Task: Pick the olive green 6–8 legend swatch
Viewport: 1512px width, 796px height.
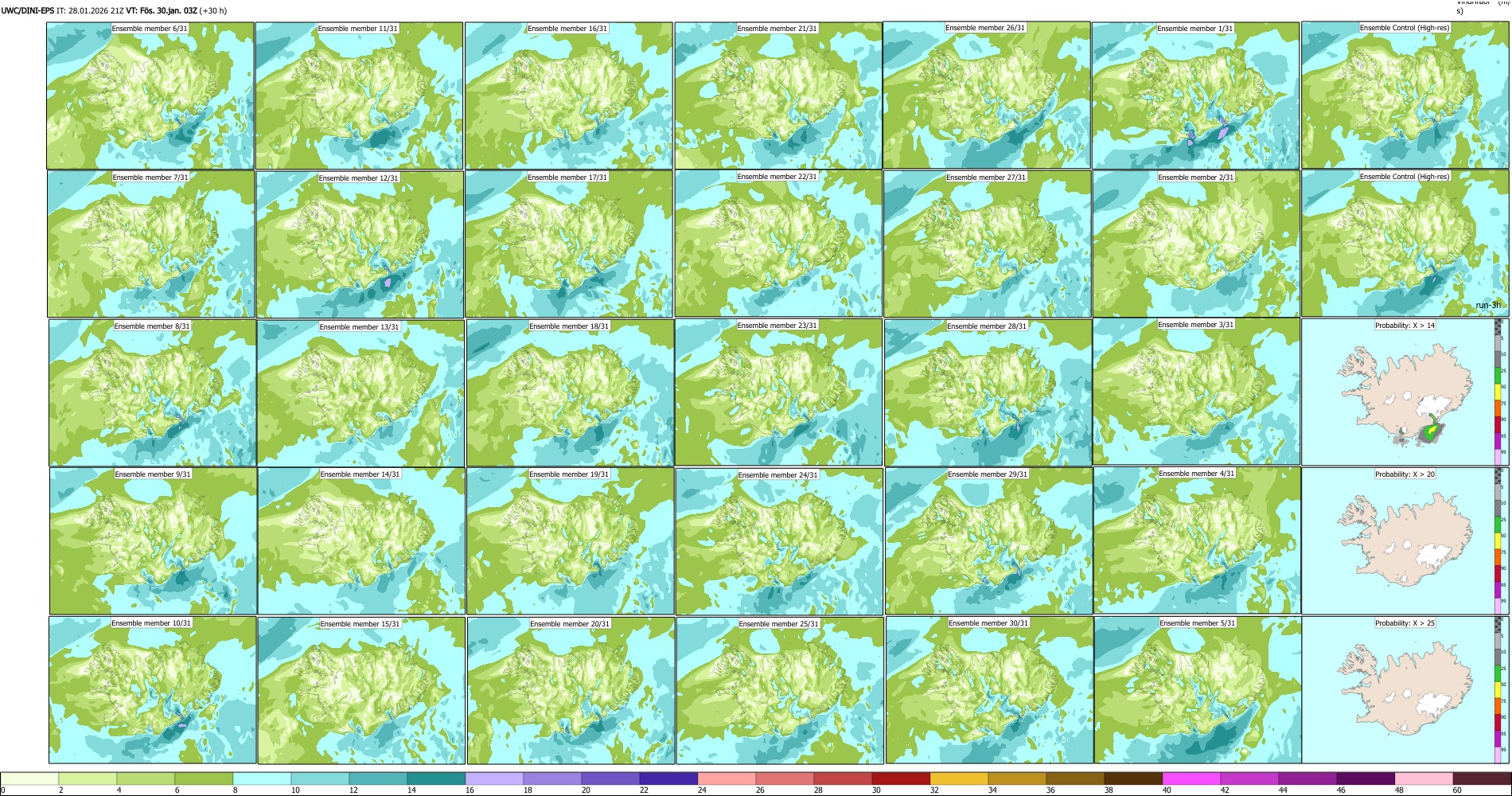Action: click(204, 778)
